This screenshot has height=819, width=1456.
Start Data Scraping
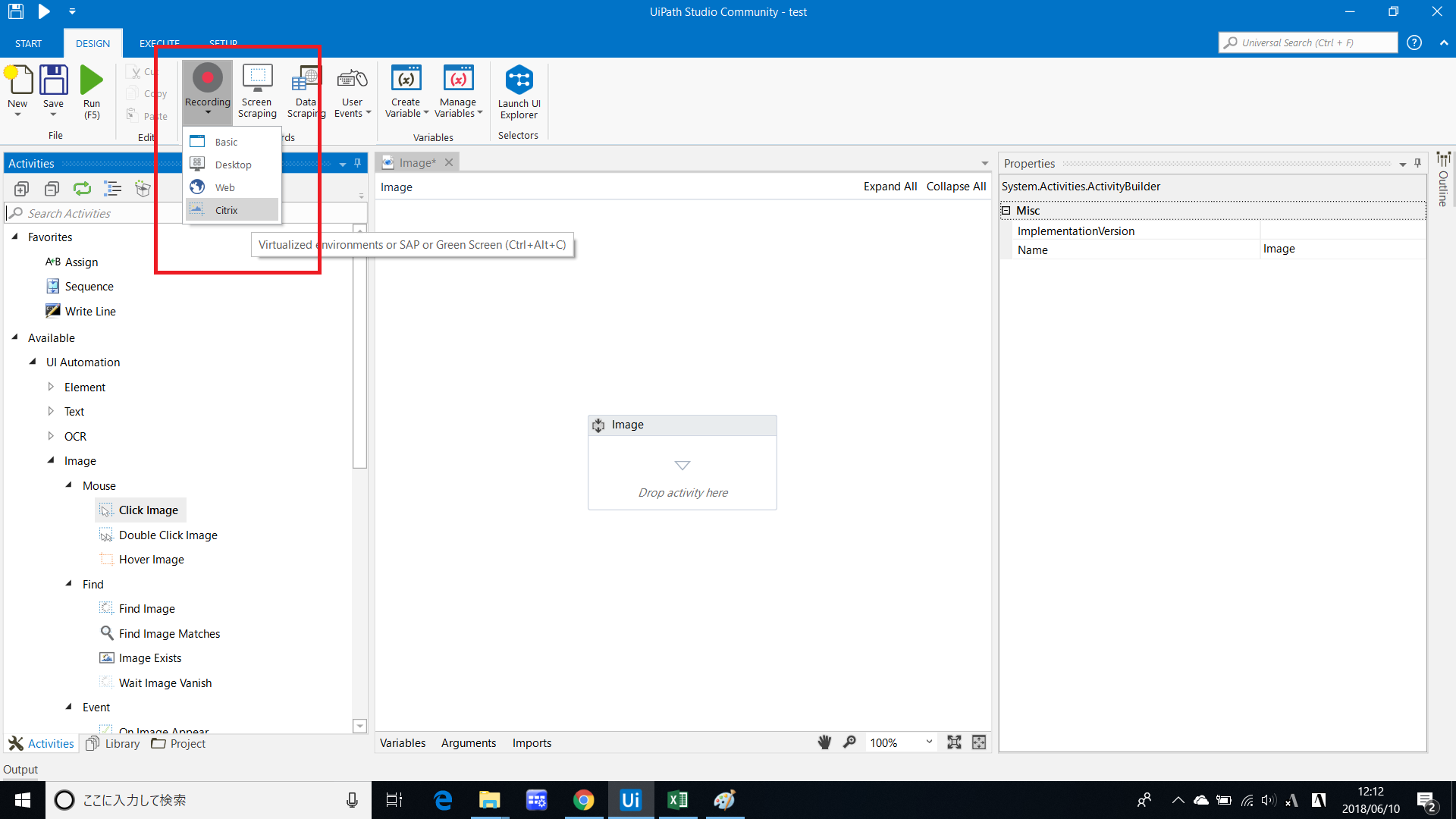tap(305, 91)
